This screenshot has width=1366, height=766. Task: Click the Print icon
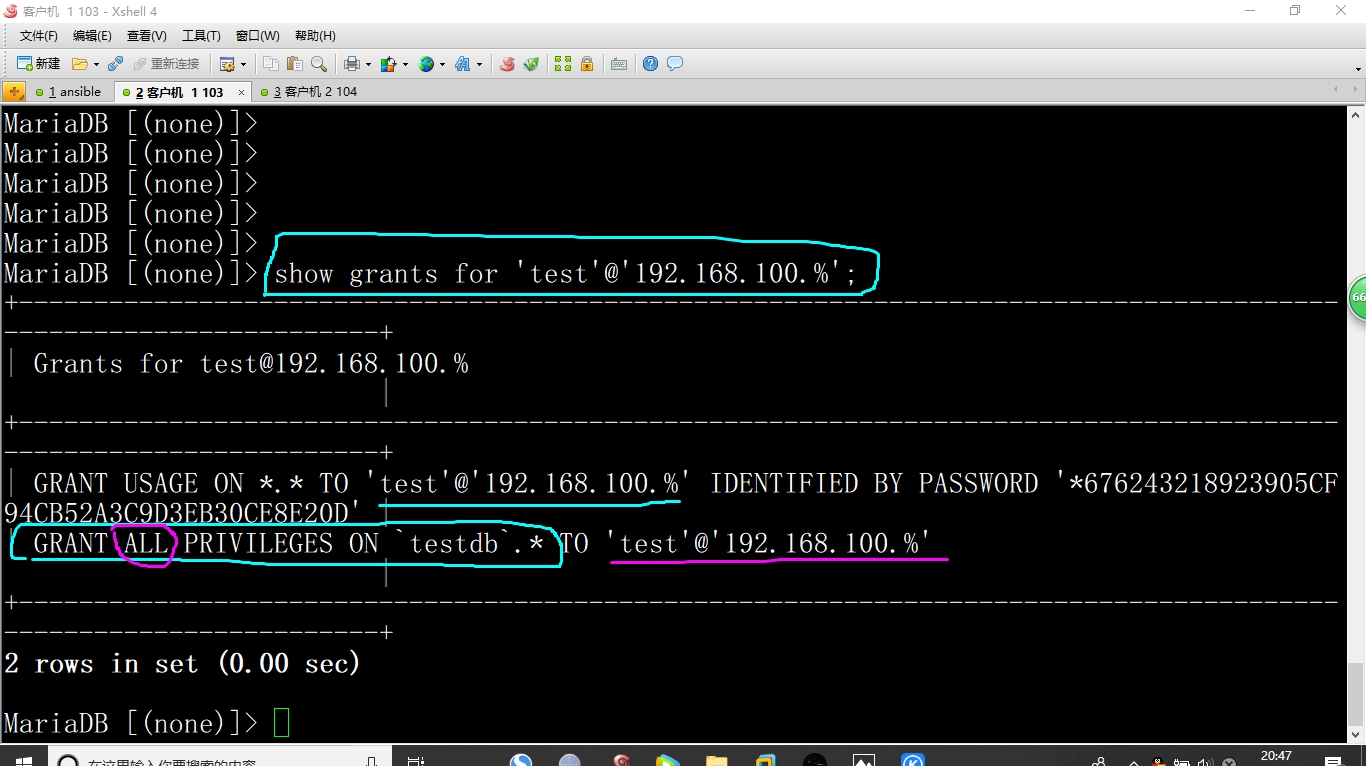click(352, 64)
